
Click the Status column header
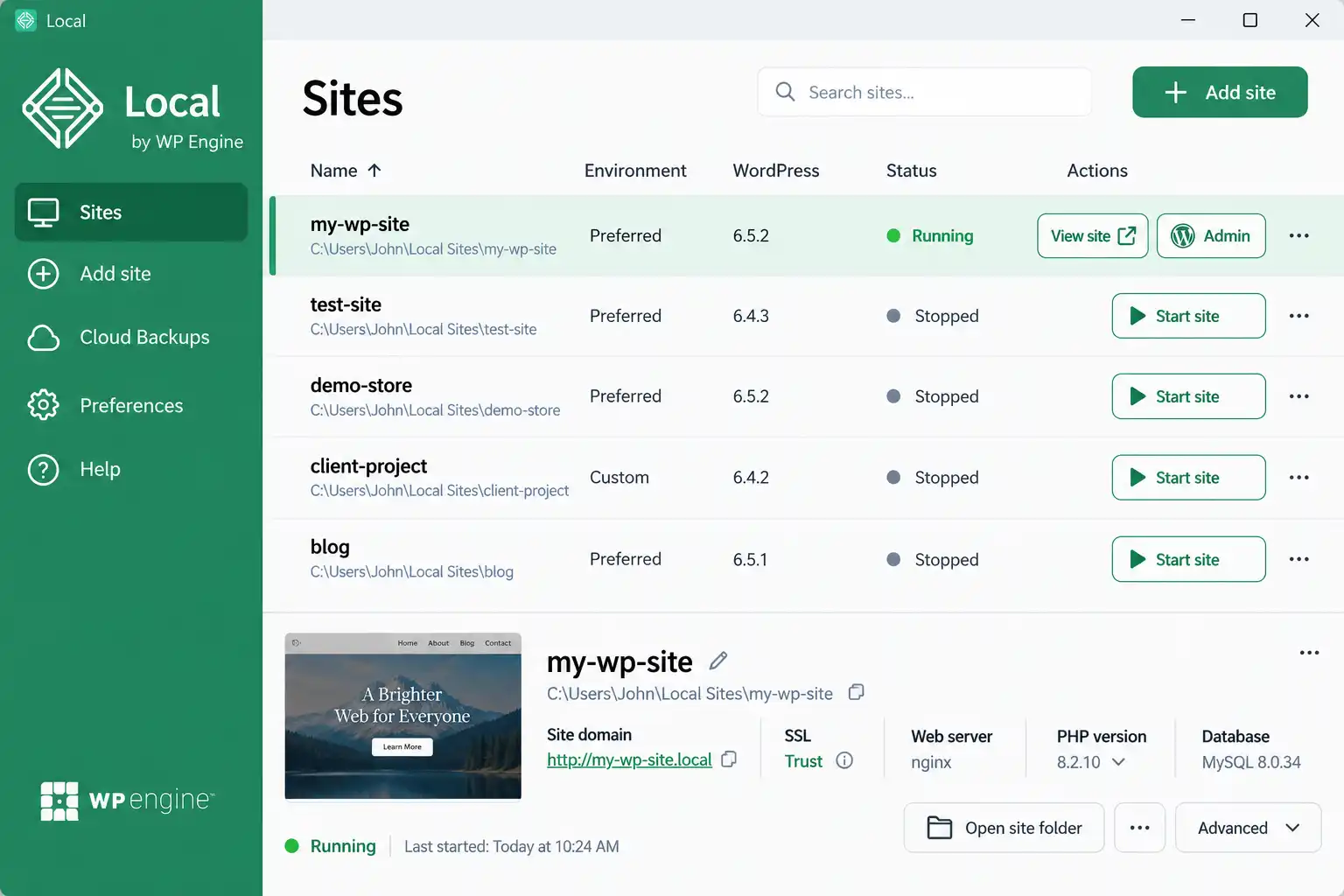click(x=912, y=171)
